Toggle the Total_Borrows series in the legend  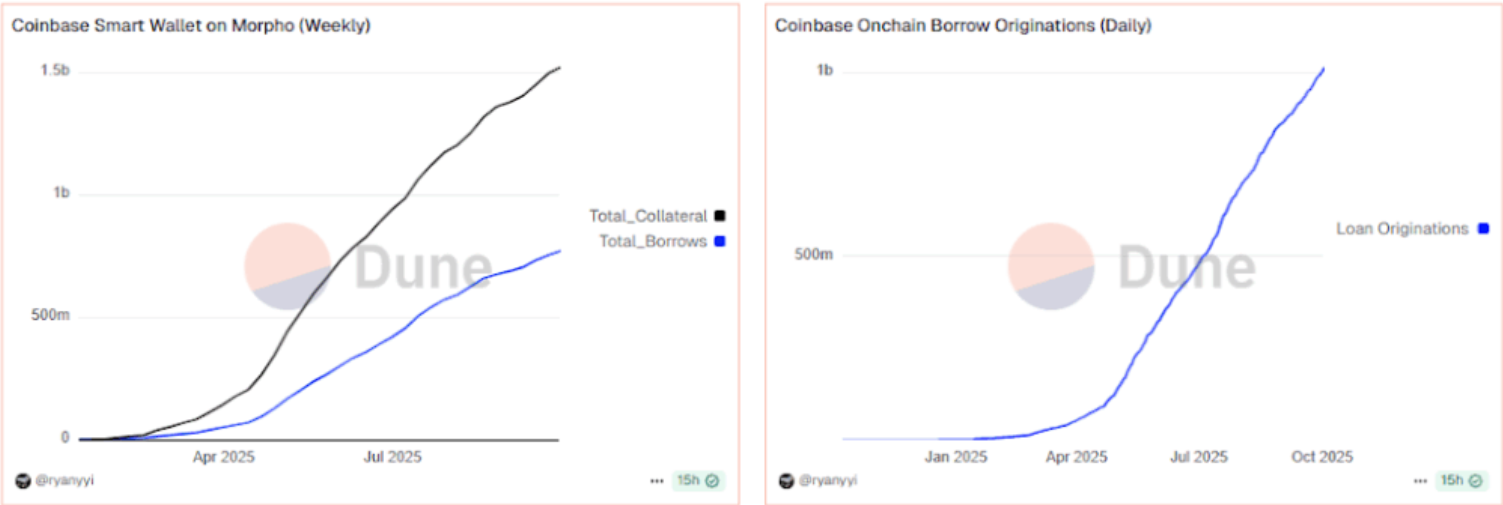(x=653, y=241)
